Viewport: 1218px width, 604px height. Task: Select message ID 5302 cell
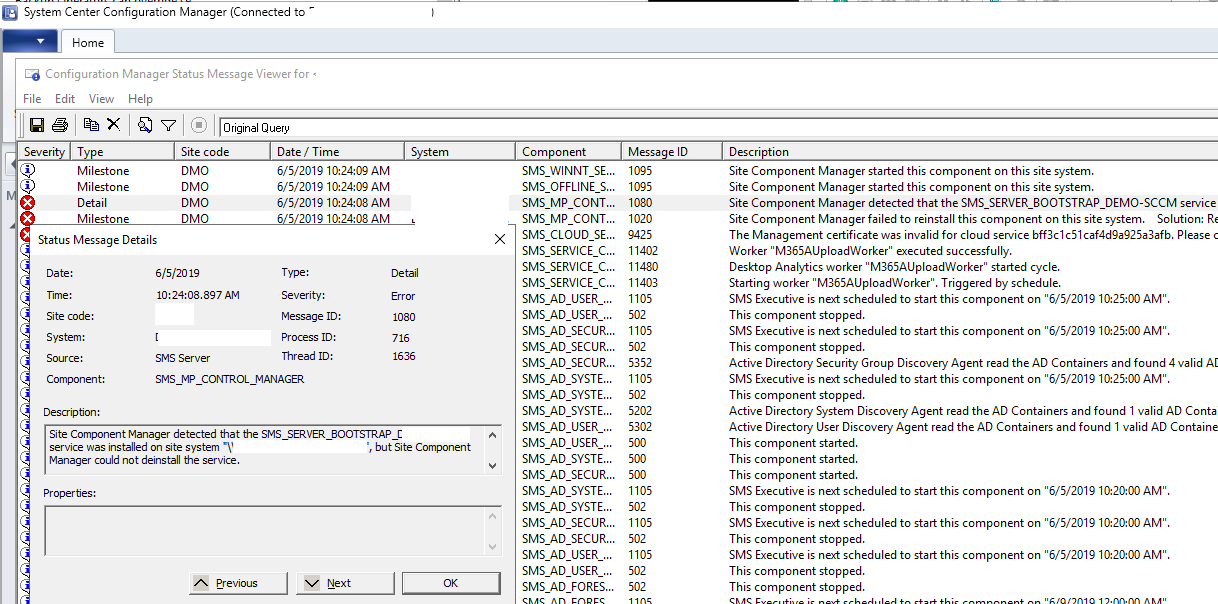click(640, 427)
